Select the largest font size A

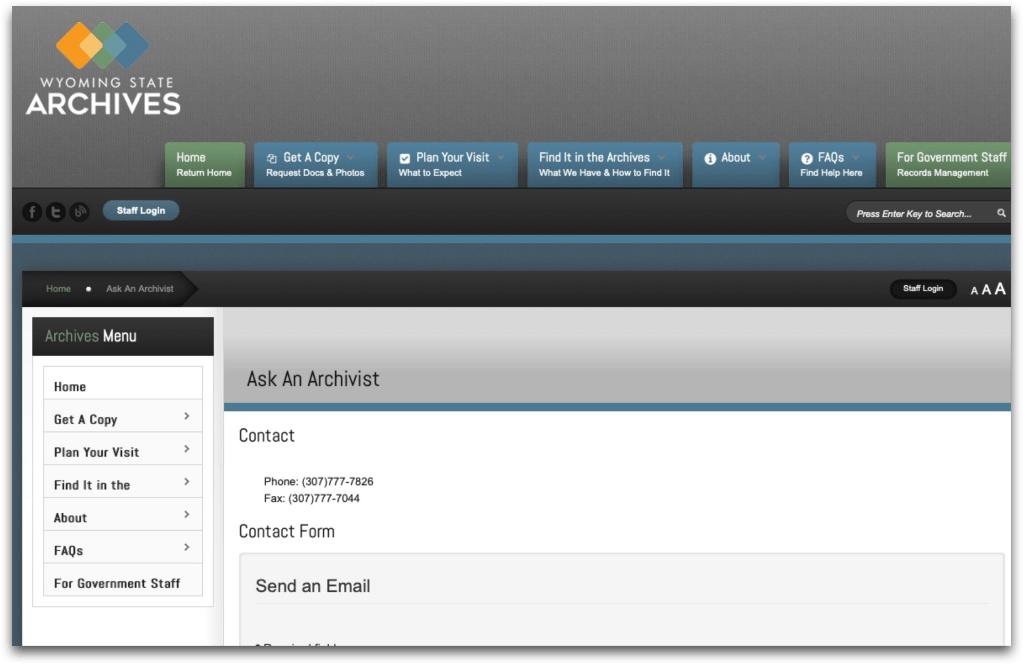(1000, 289)
